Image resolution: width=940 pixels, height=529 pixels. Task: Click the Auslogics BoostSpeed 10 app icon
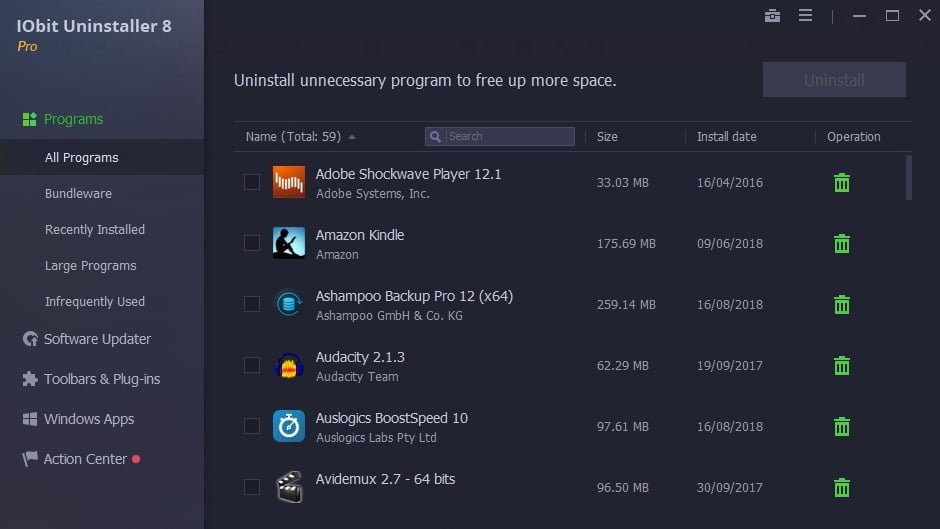coord(289,426)
